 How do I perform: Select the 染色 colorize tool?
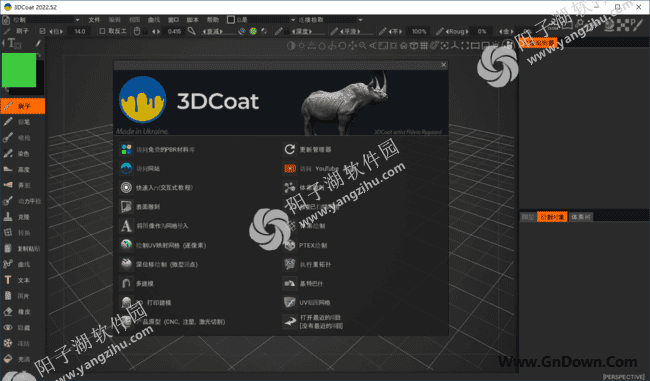tap(23, 153)
